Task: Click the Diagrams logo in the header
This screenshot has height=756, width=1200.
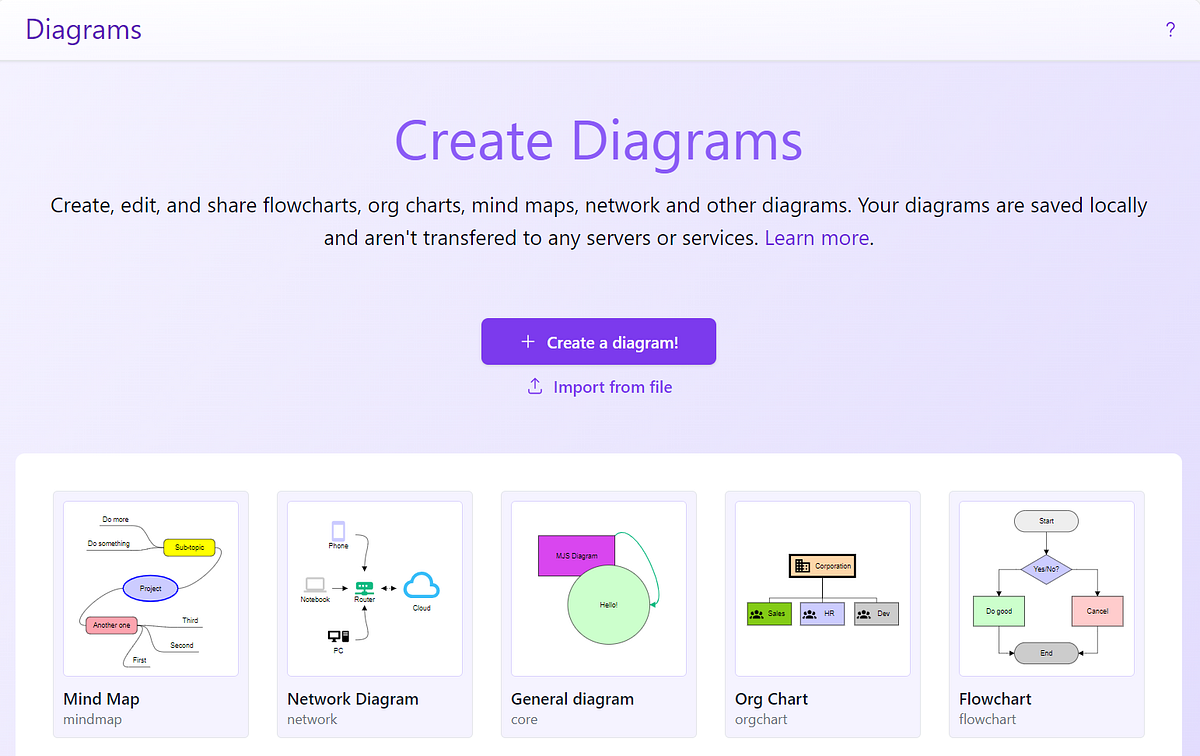Action: pos(83,30)
